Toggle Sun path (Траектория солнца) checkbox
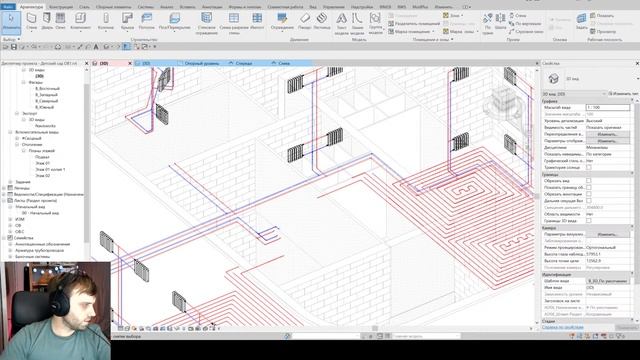This screenshot has height=360, width=640. (589, 167)
